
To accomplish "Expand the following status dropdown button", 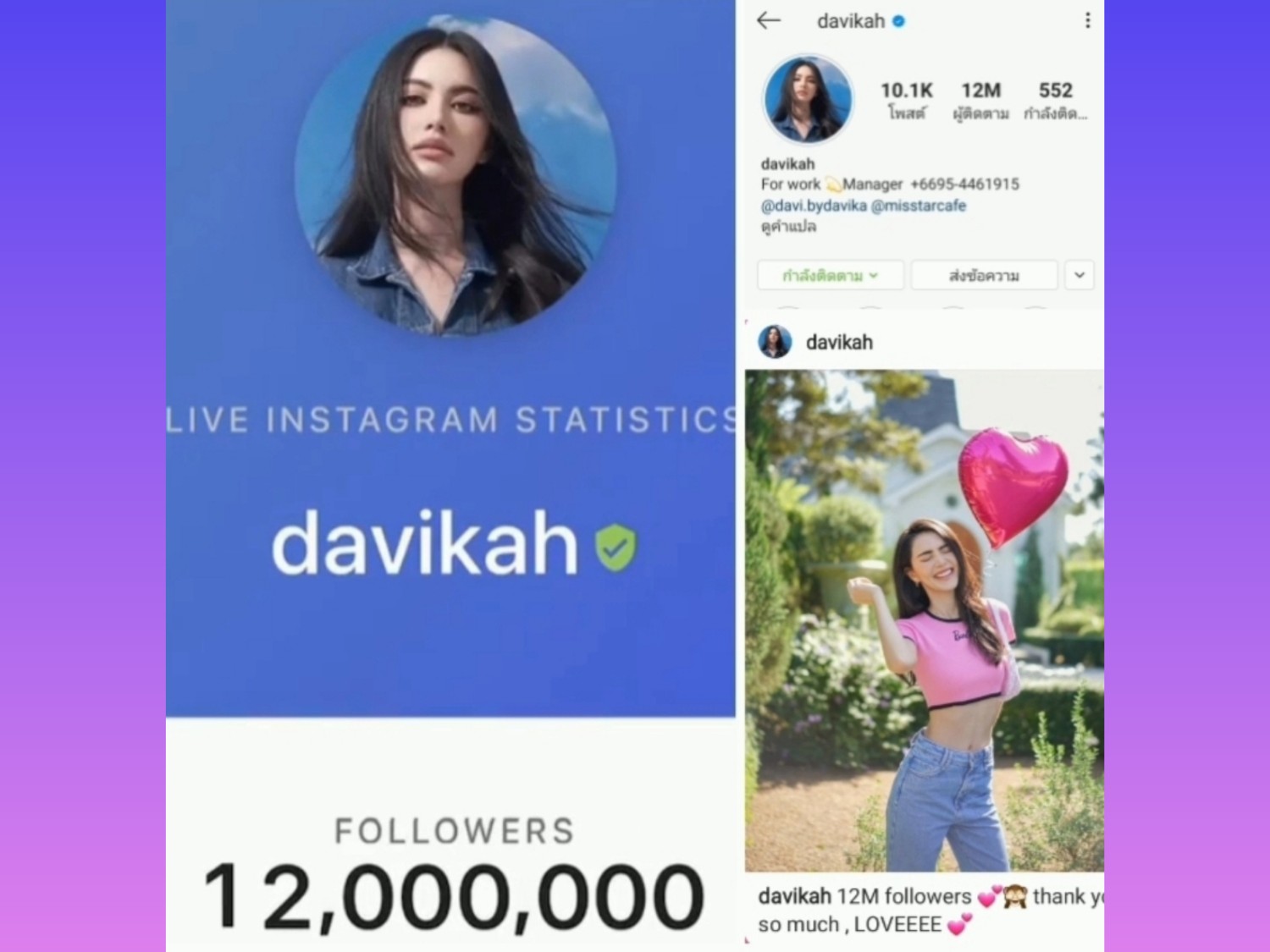I will [x=831, y=275].
